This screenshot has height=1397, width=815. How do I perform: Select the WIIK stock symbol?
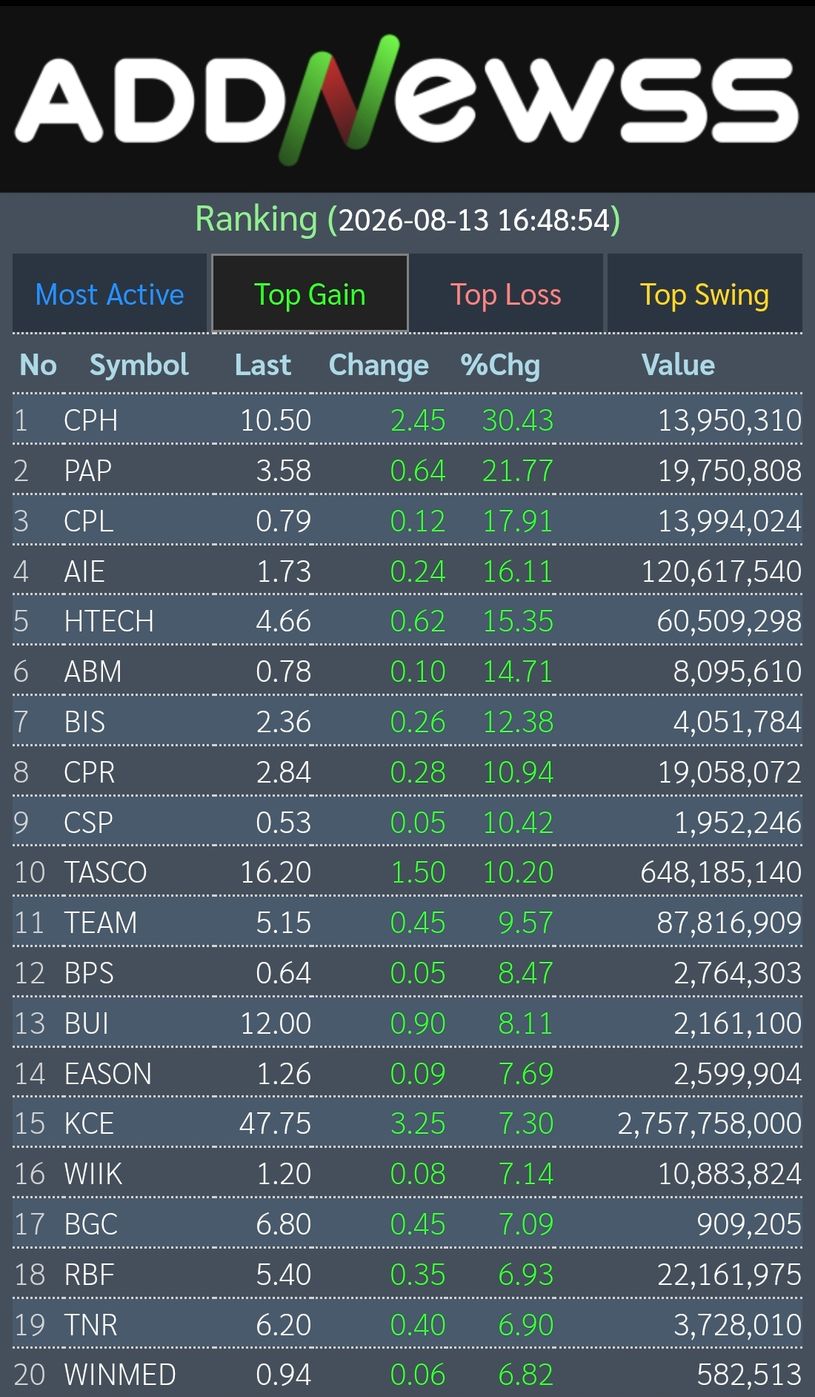(93, 1173)
